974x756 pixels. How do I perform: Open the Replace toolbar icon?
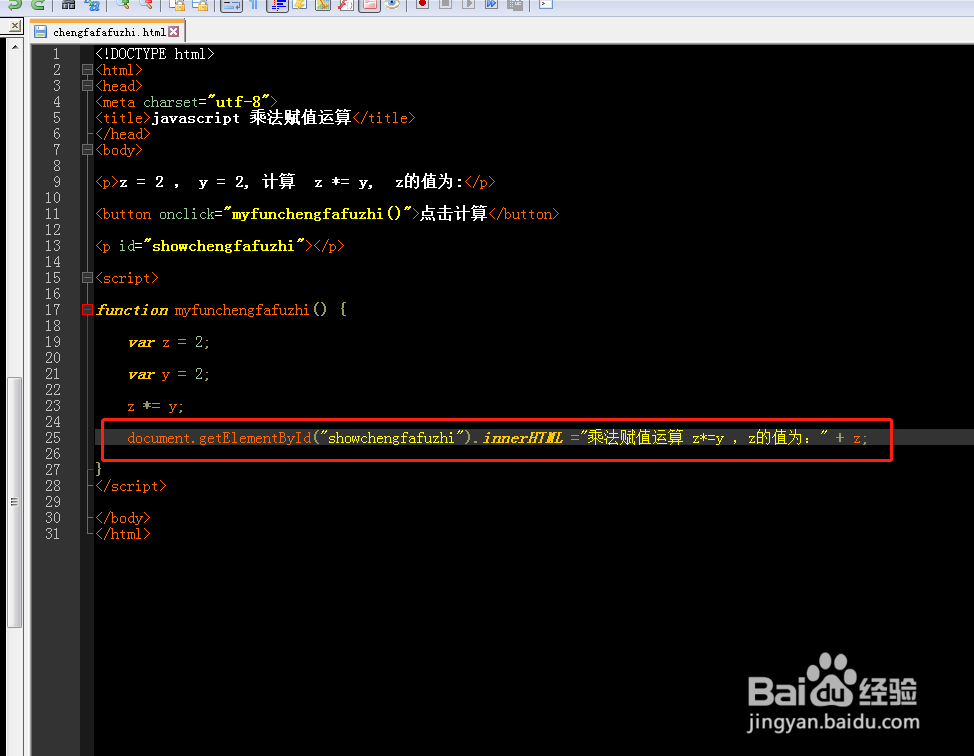coord(93,4)
